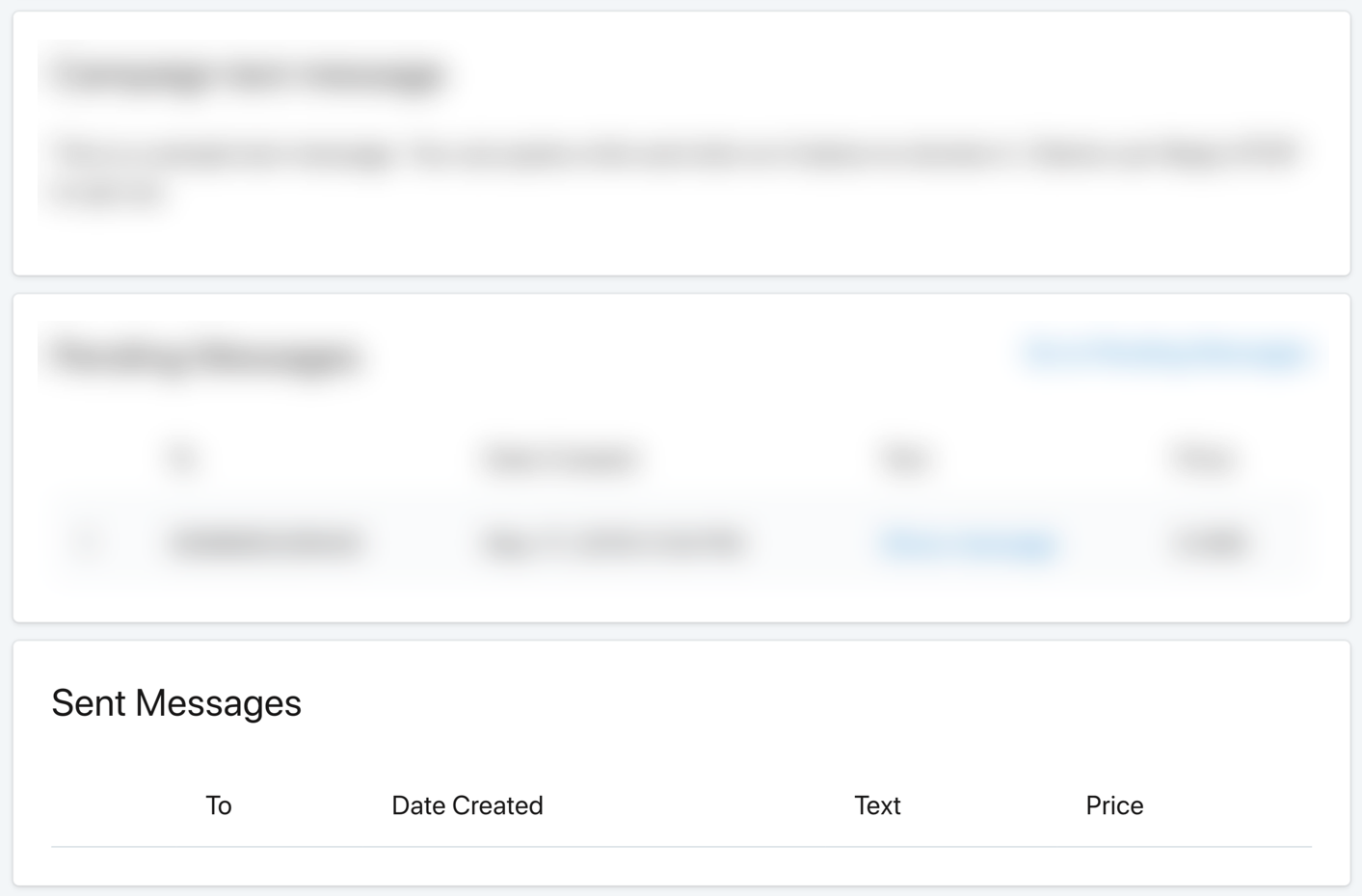Click the blurred third column header in the middle table
This screenshot has height=896, width=1362.
point(905,459)
